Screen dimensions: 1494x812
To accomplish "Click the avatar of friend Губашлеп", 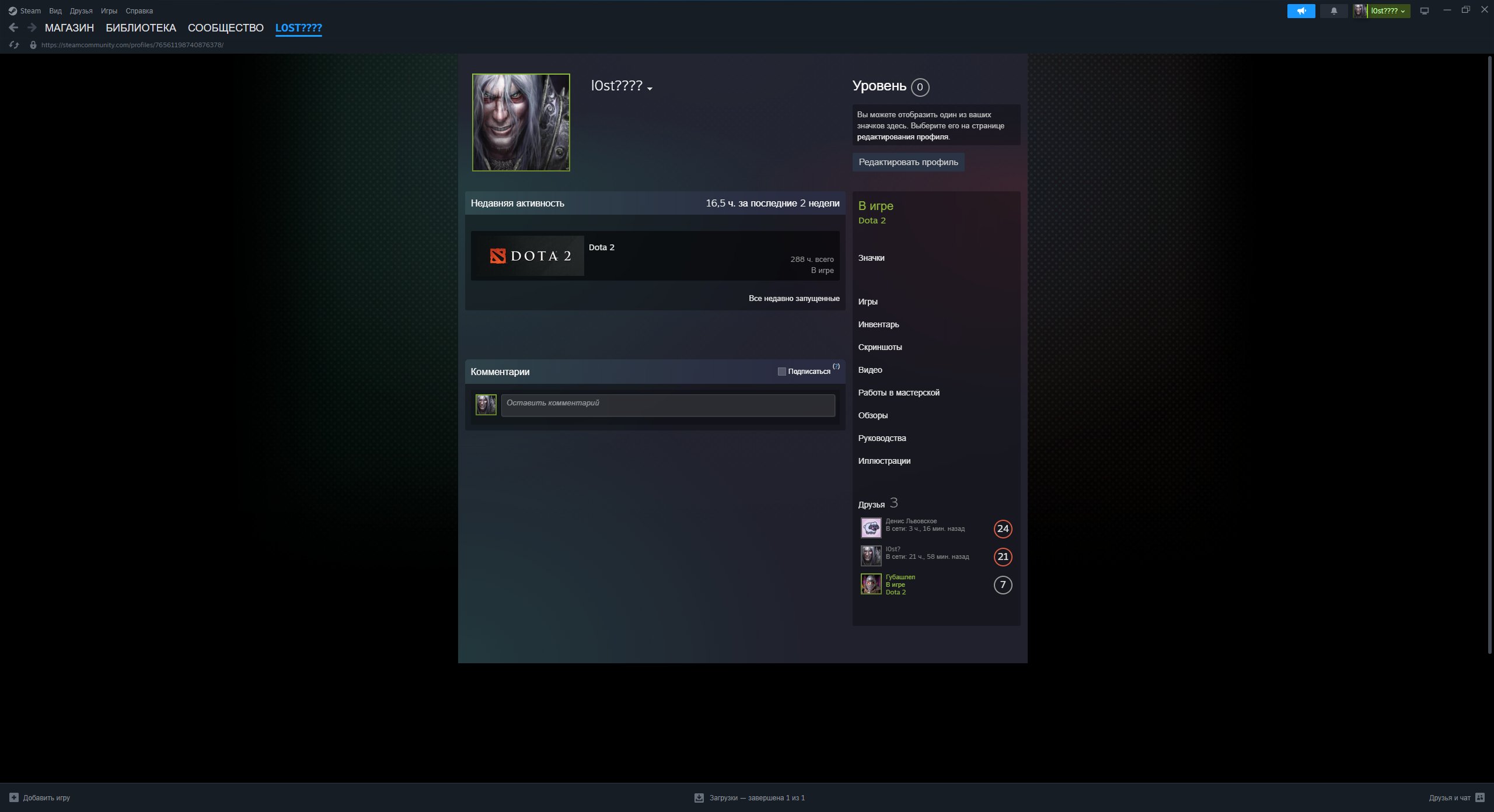I will pos(871,584).
